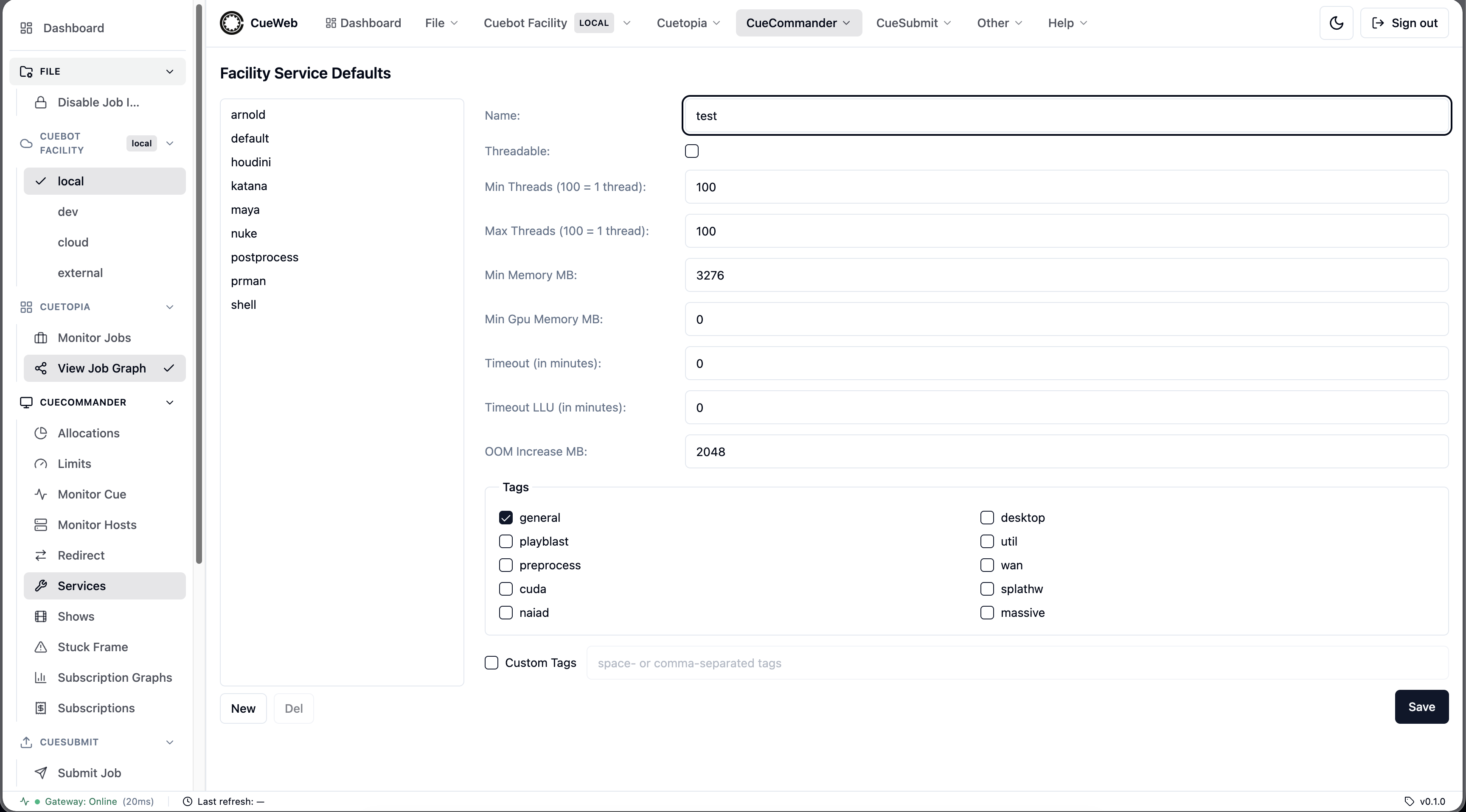Check the playblast tag
Screen dimensions: 1466x812
[506, 541]
